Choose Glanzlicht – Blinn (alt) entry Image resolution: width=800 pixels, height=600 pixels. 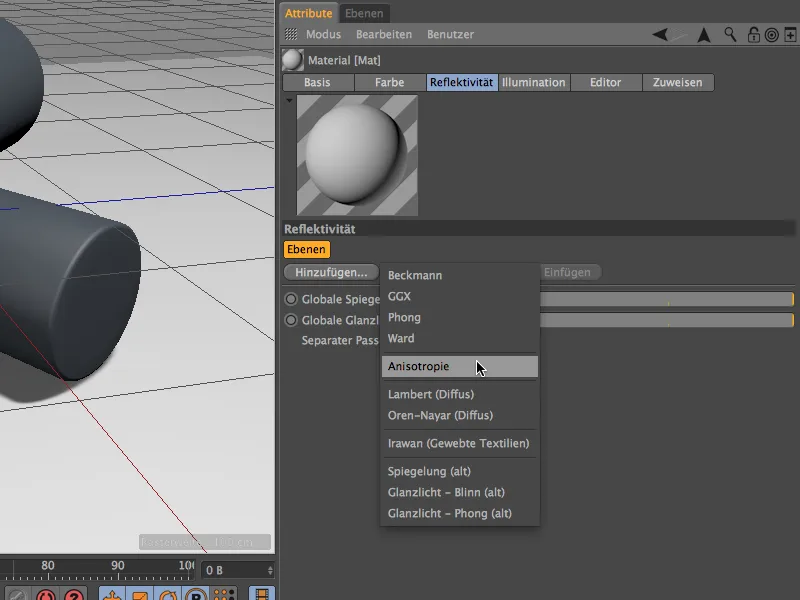click(x=460, y=492)
